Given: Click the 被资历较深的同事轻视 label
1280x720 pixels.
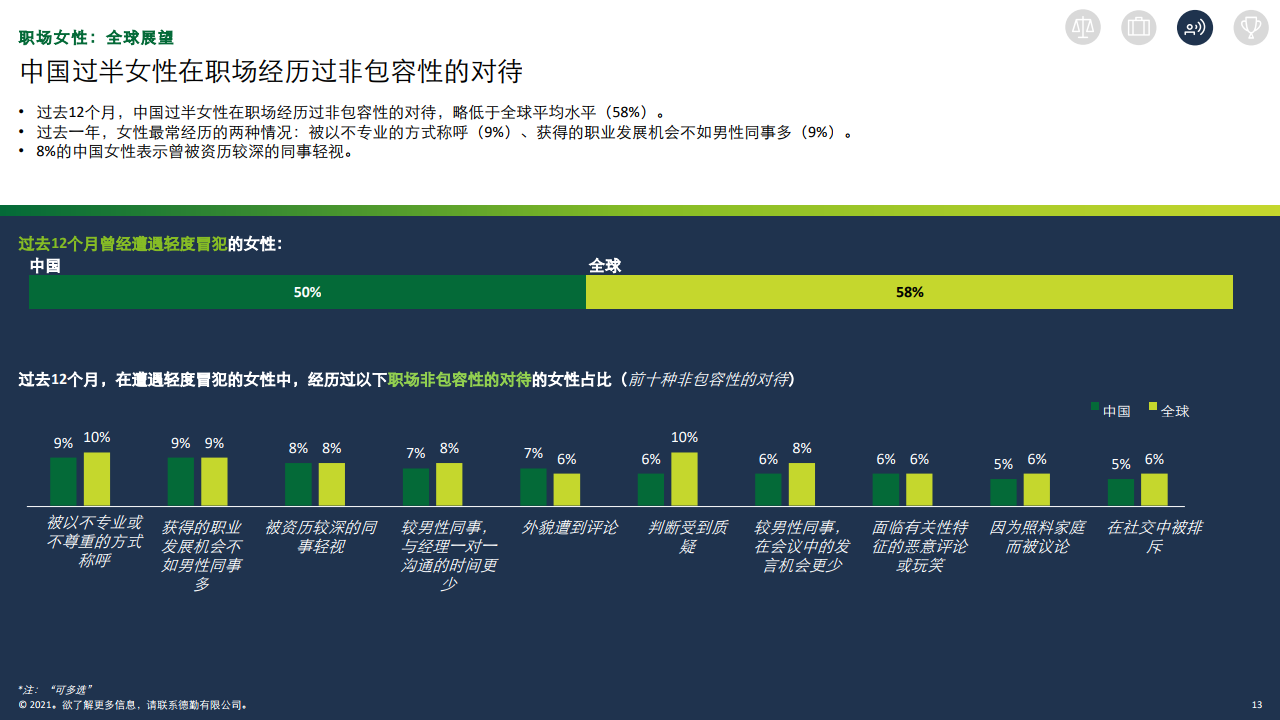Looking at the screenshot, I should click(x=320, y=536).
